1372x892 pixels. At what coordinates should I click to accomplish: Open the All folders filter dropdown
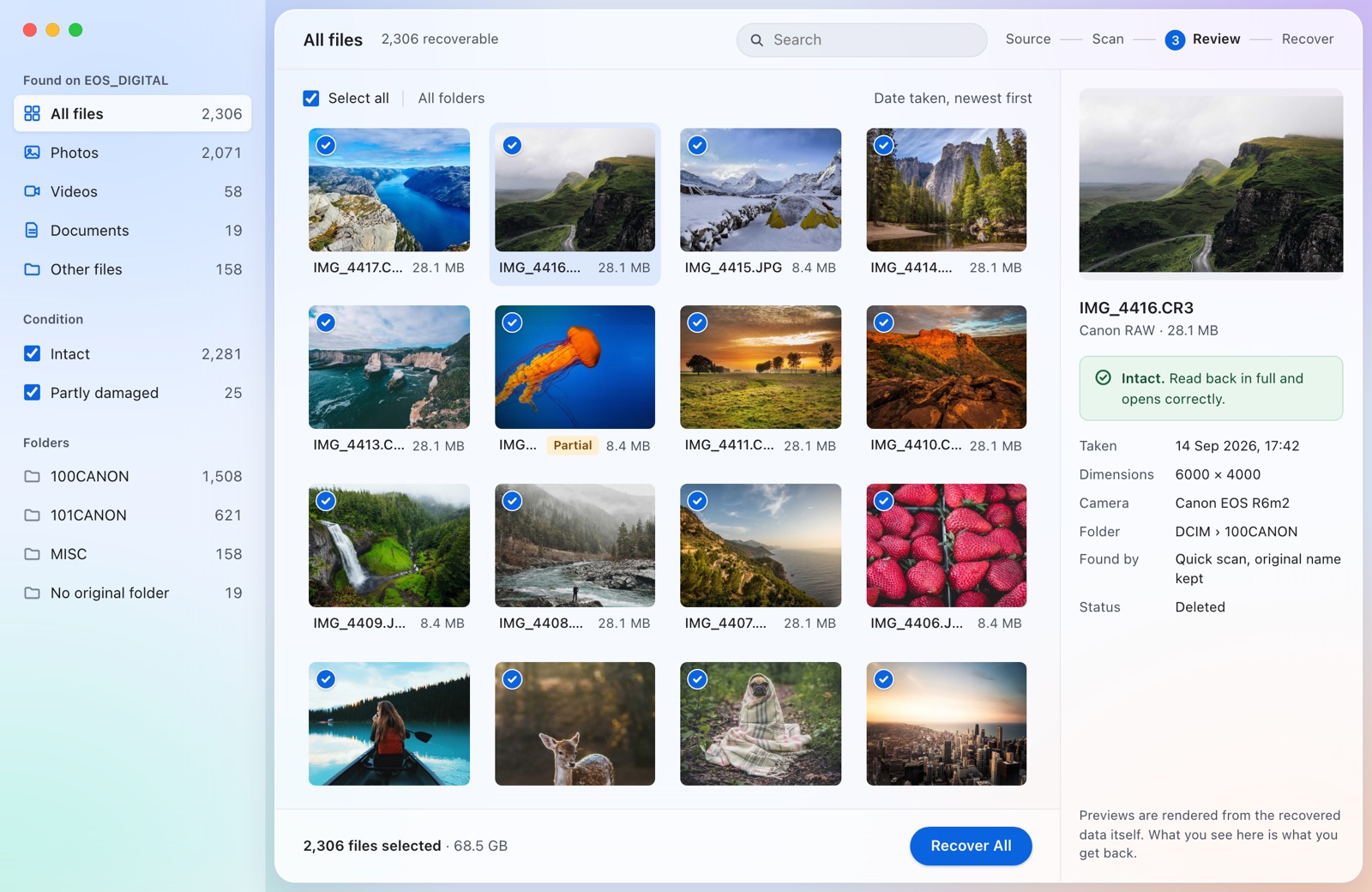coord(451,99)
